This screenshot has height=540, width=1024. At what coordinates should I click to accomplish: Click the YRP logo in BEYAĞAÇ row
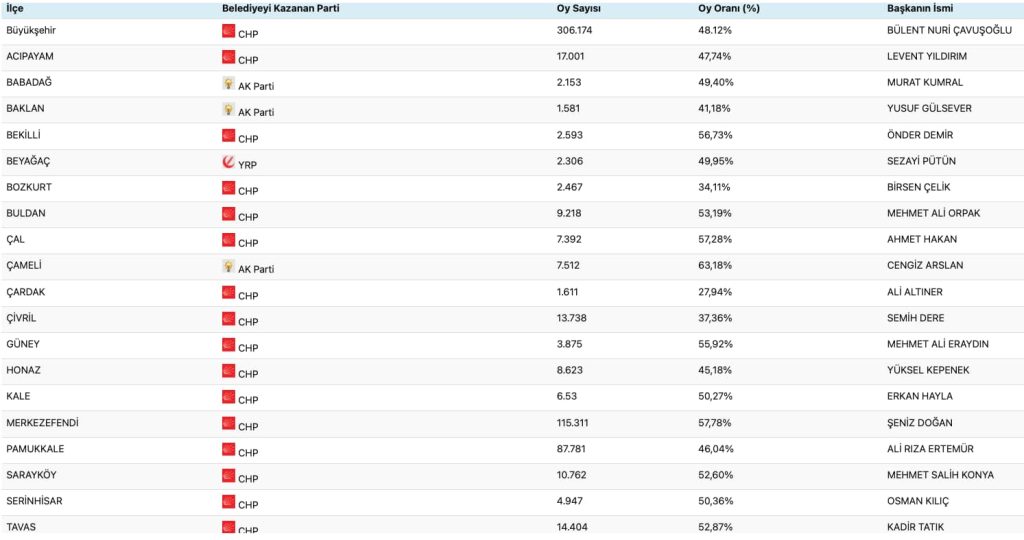[x=228, y=162]
